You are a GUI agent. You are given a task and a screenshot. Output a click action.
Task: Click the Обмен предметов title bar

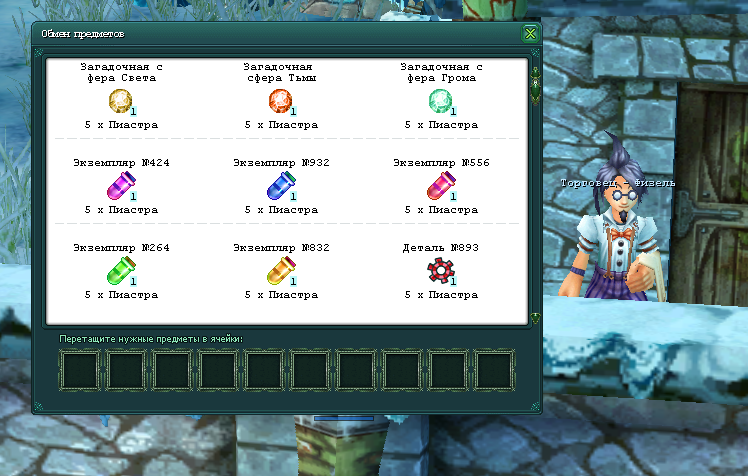(276, 33)
